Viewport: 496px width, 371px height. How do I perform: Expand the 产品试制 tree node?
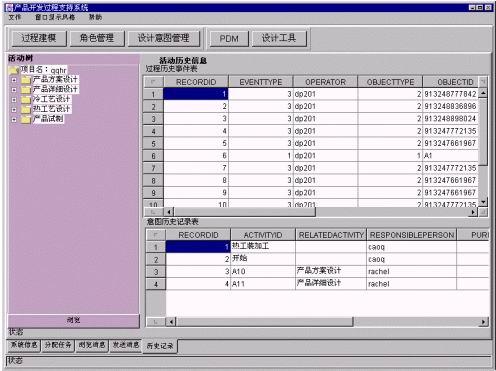[x=14, y=119]
